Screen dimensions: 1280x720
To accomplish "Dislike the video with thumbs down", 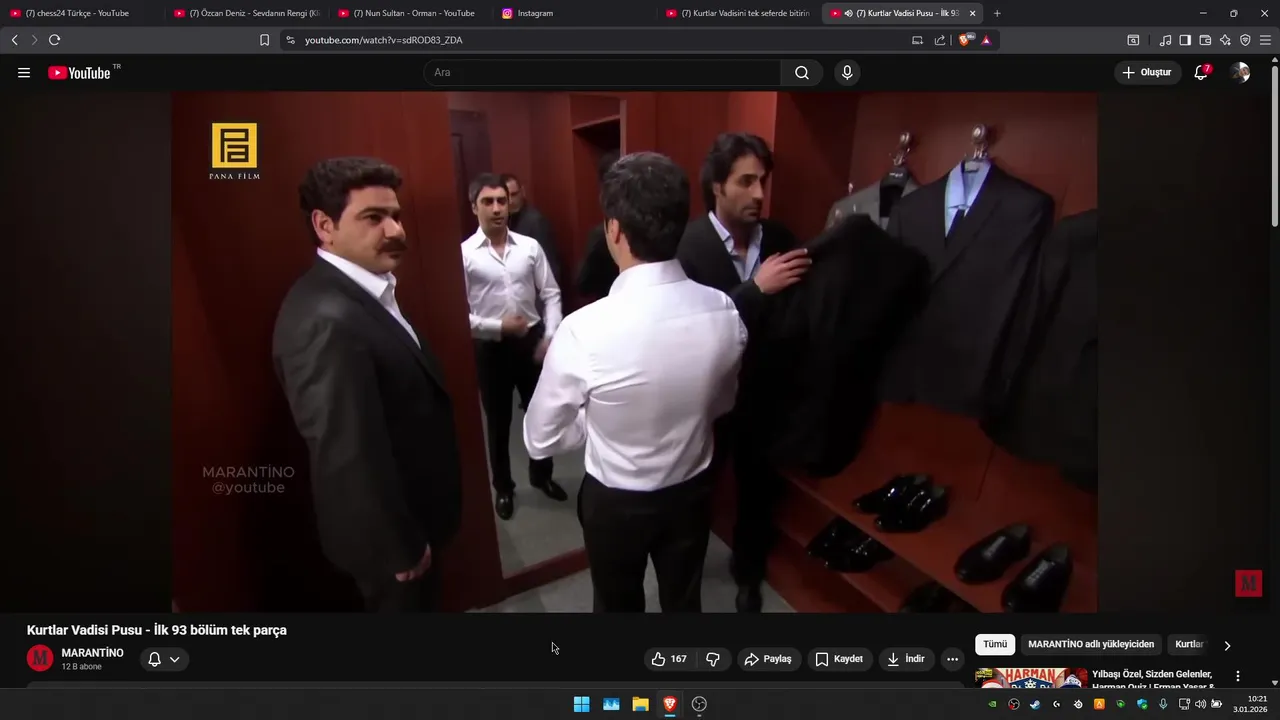I will click(x=713, y=659).
